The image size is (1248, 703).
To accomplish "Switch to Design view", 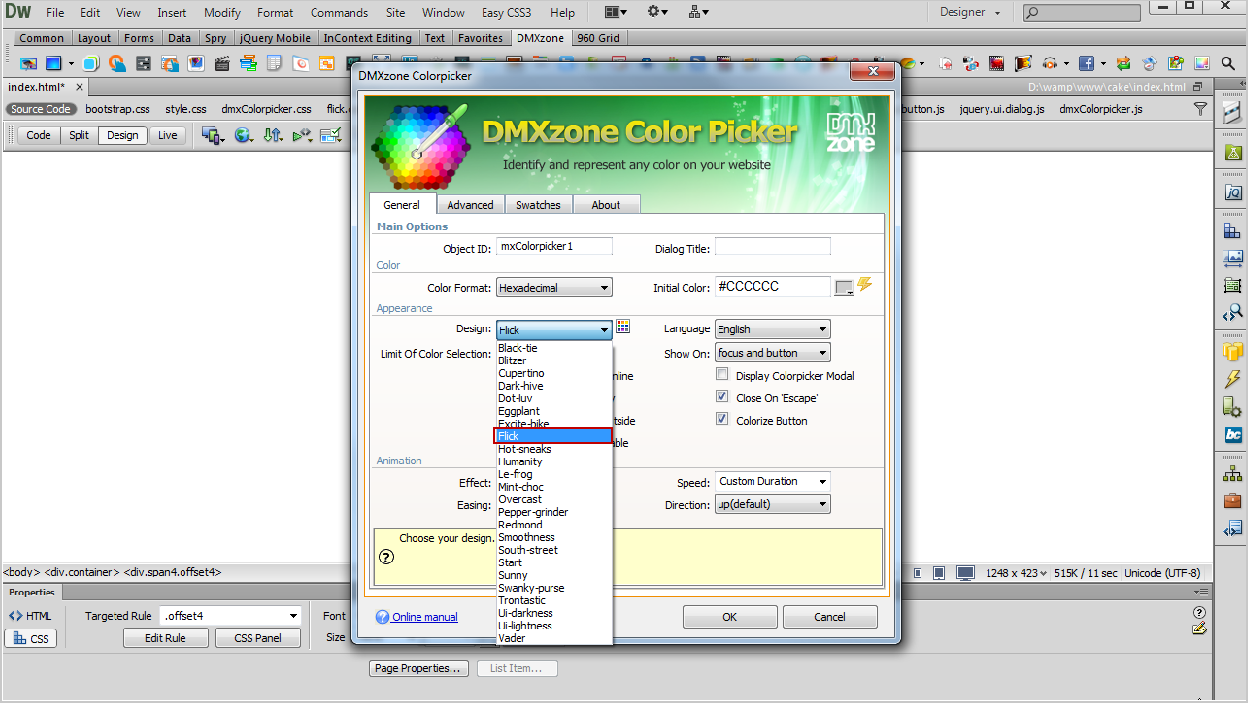I will coord(123,135).
